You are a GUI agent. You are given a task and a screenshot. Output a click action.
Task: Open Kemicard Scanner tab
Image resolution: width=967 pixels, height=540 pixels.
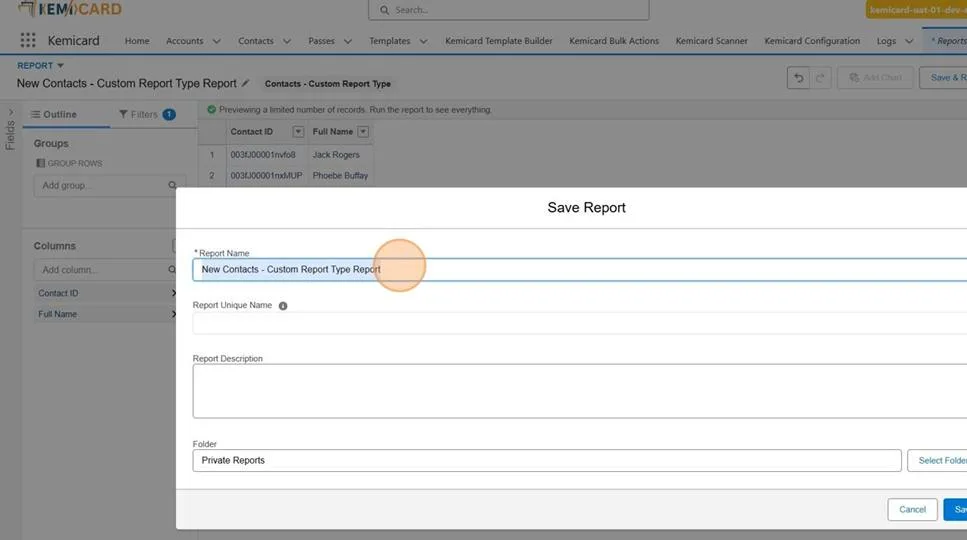tap(712, 41)
